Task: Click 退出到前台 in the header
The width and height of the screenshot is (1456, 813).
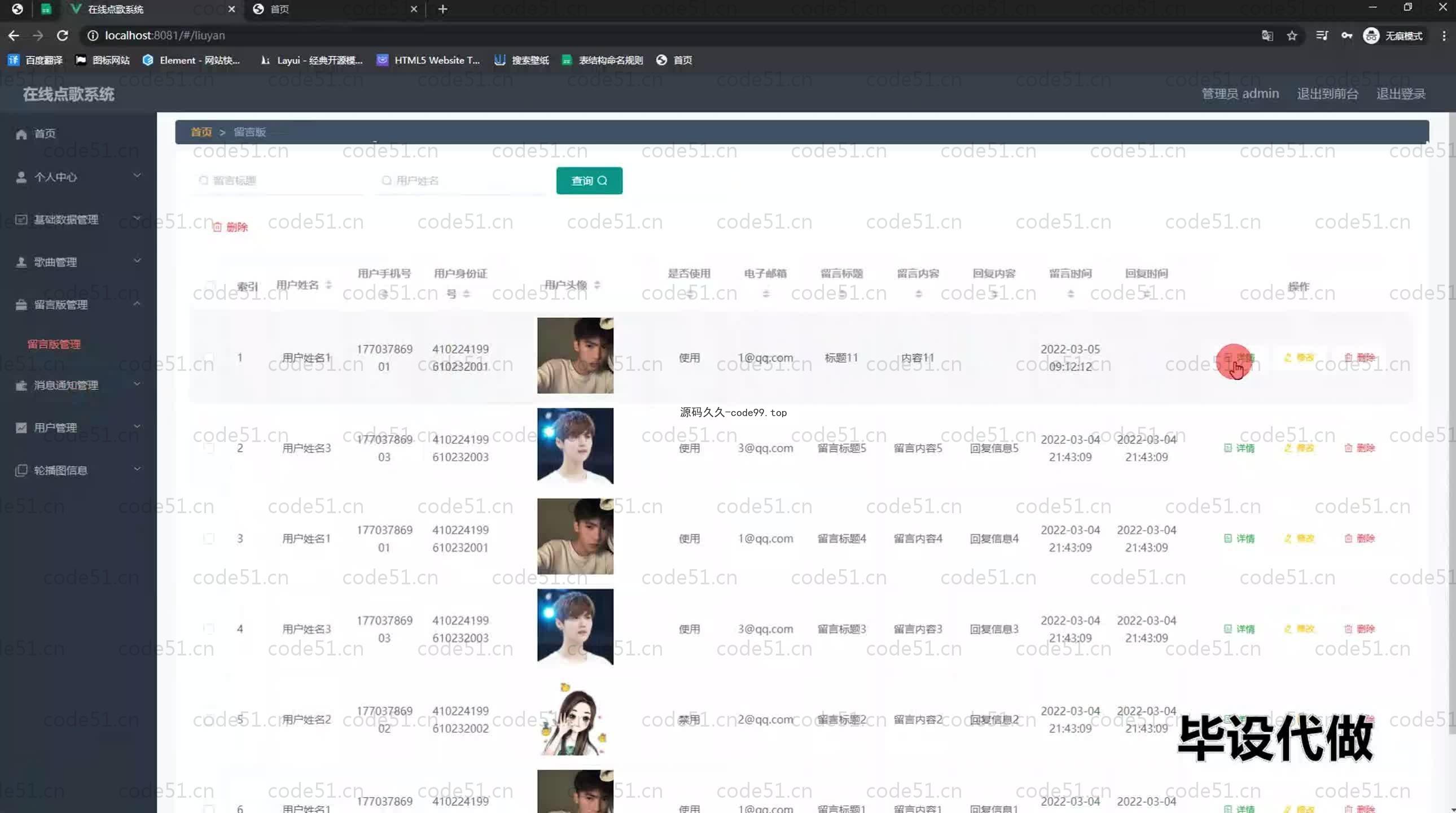Action: (1327, 94)
